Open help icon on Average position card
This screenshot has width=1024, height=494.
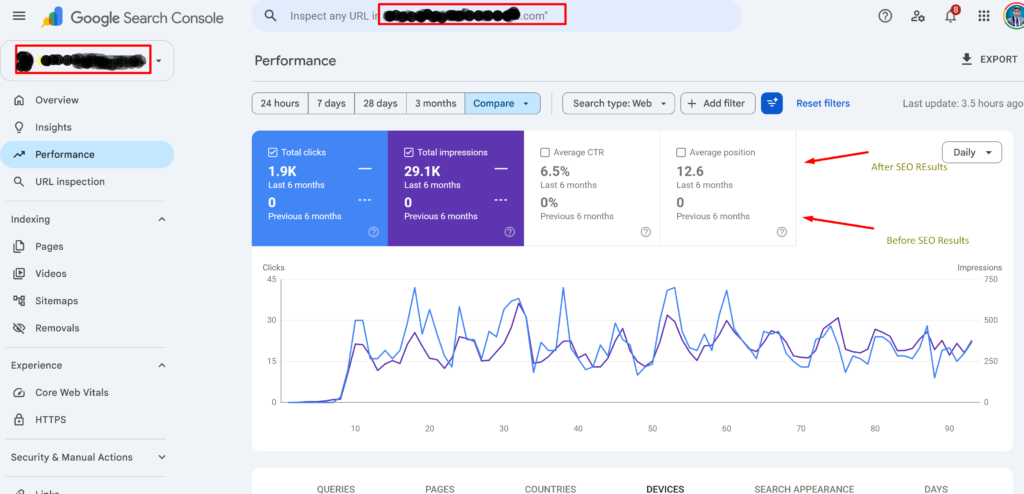tap(782, 231)
